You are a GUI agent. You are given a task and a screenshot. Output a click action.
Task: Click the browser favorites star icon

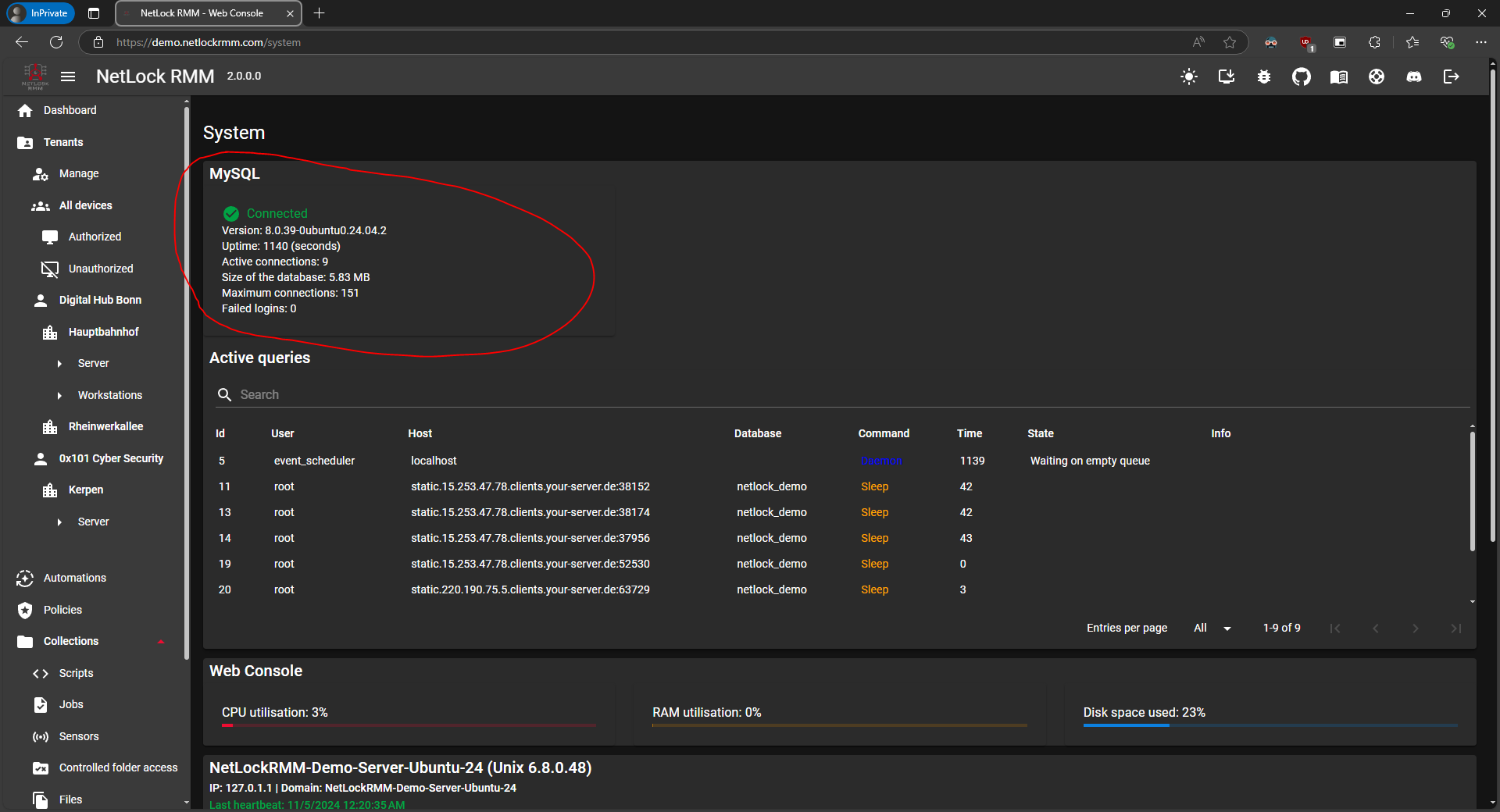click(1230, 42)
